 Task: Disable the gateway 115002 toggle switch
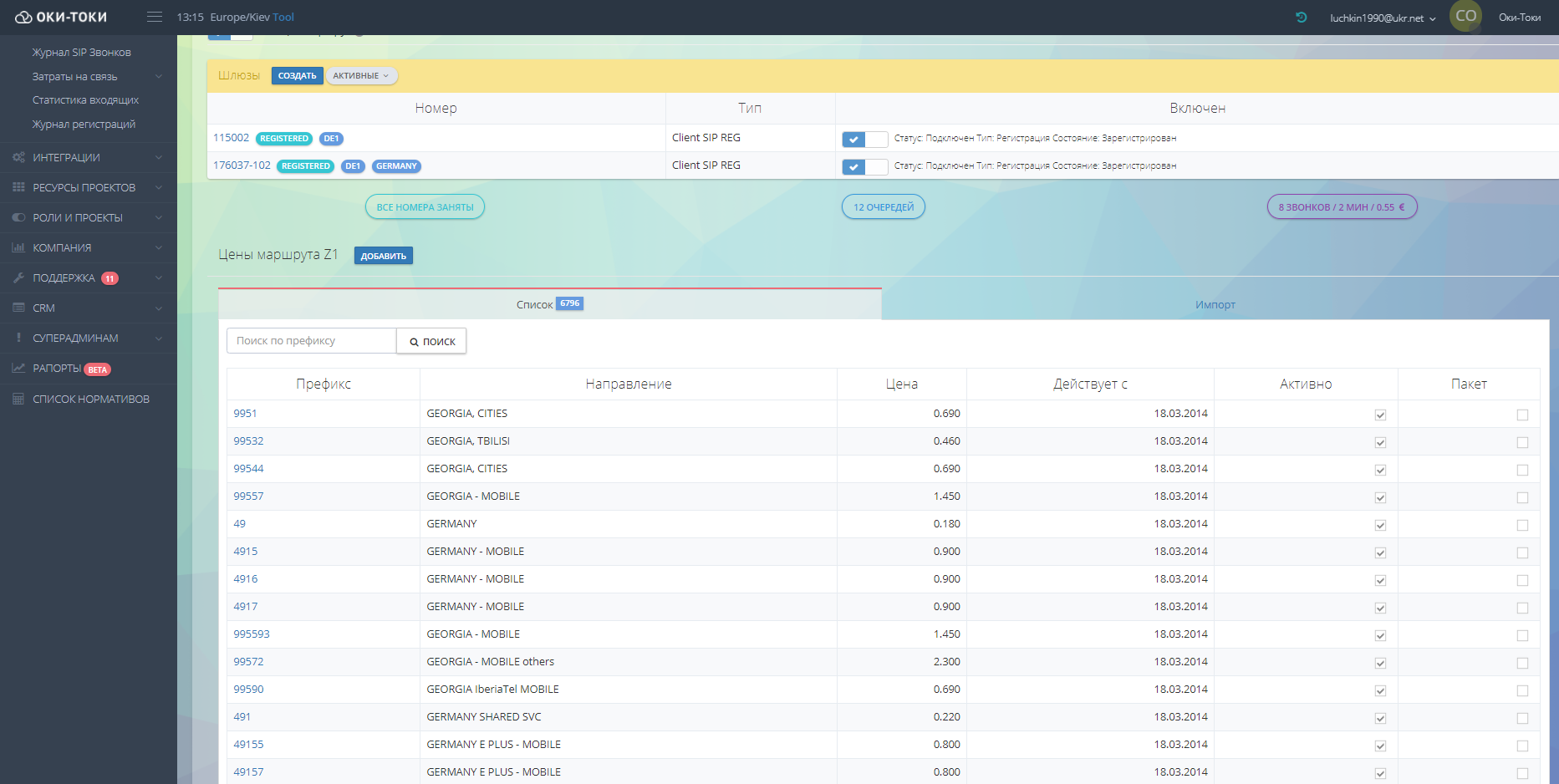[x=864, y=140]
